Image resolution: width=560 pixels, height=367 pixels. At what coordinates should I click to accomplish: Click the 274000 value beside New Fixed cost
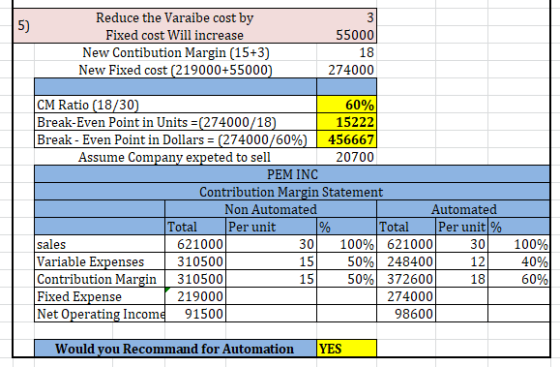(x=346, y=70)
